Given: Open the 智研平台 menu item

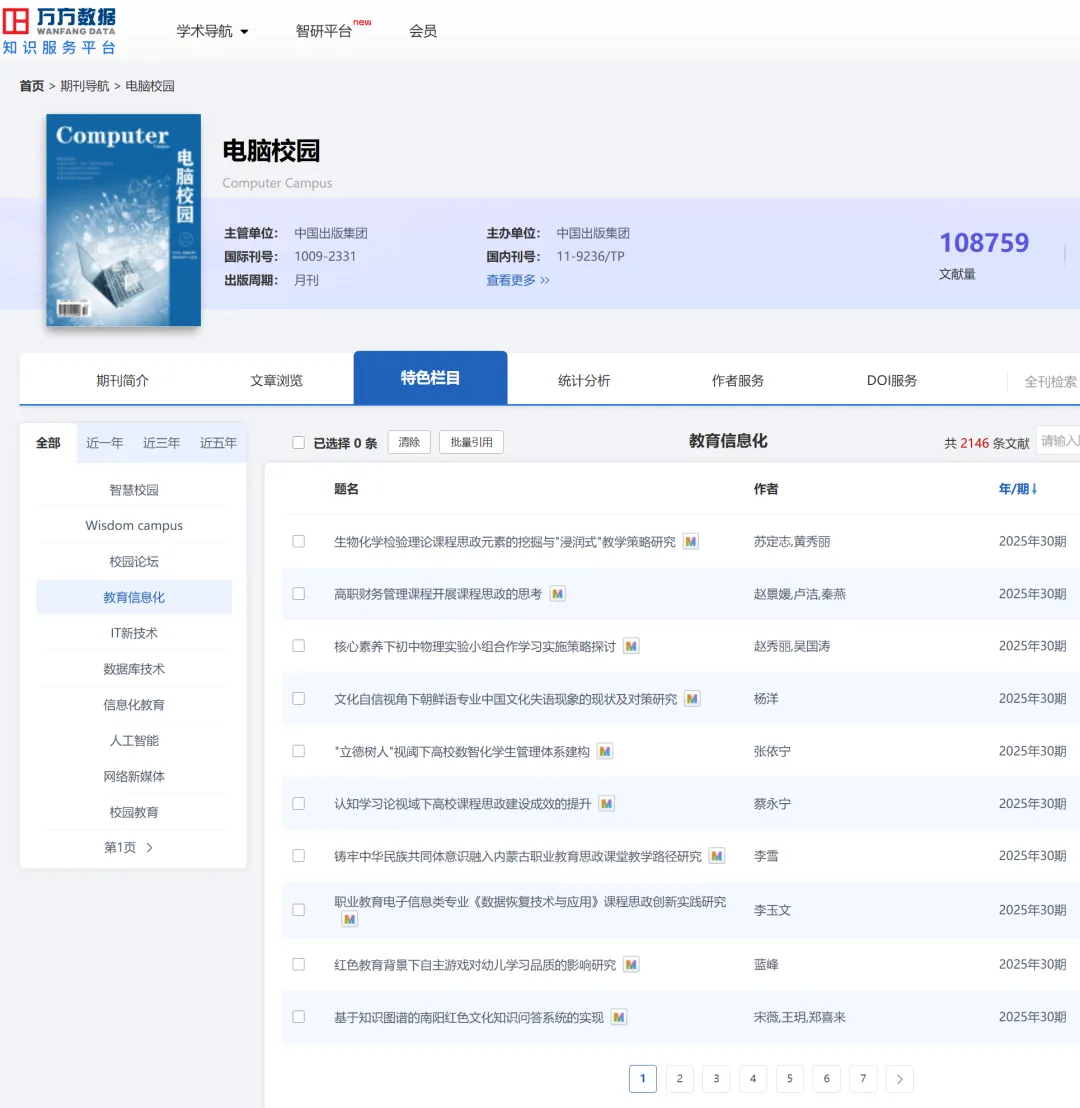Looking at the screenshot, I should 324,31.
